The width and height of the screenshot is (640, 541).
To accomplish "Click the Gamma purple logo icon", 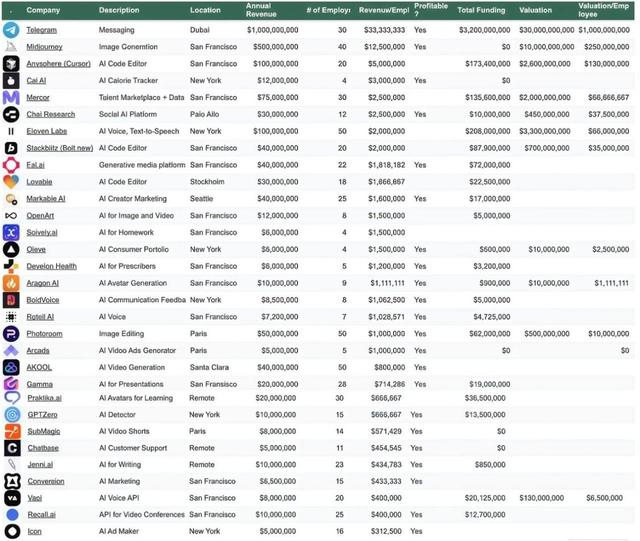I will [11, 384].
